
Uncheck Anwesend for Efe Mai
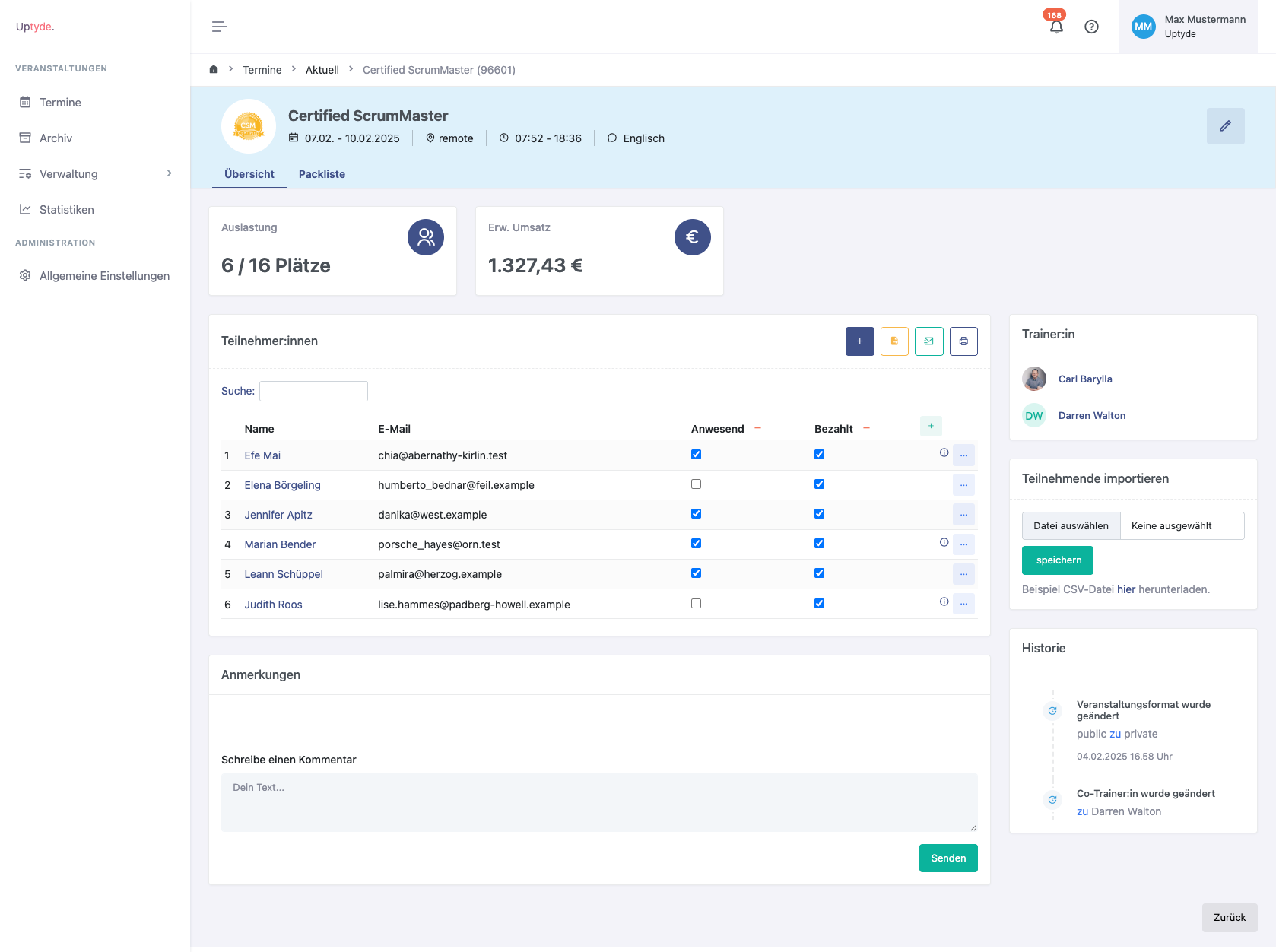(x=696, y=455)
